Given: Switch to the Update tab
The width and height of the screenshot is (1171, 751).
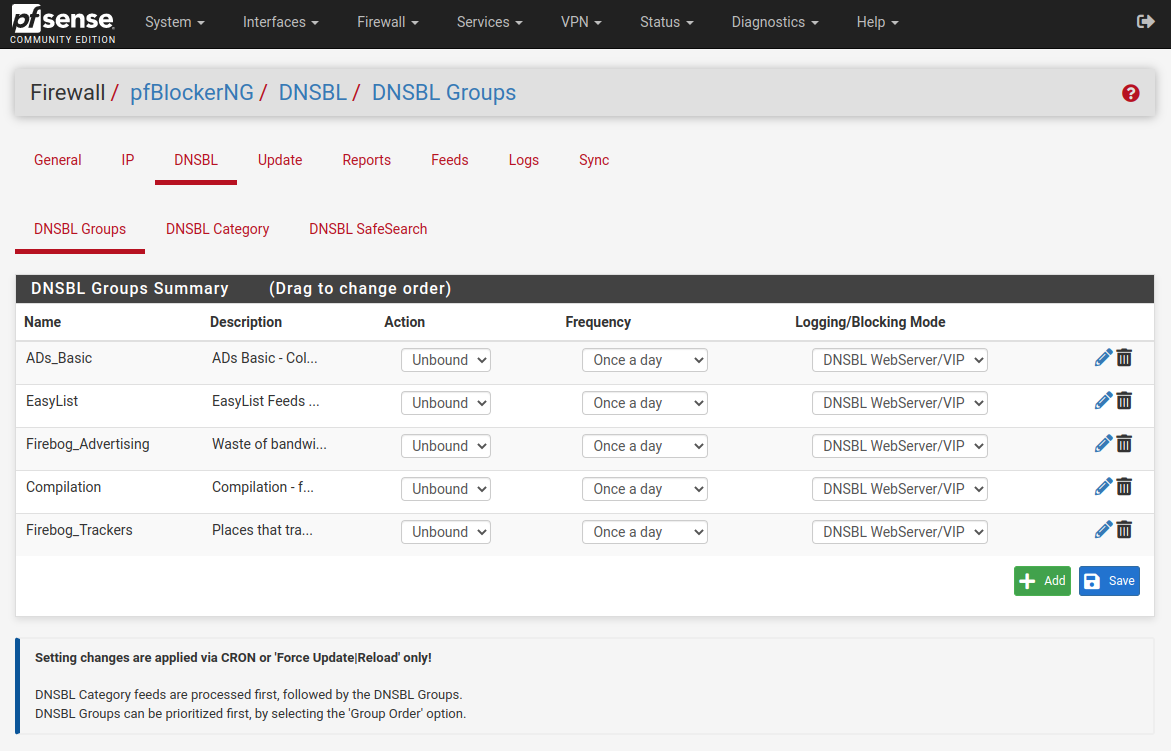Looking at the screenshot, I should tap(280, 161).
